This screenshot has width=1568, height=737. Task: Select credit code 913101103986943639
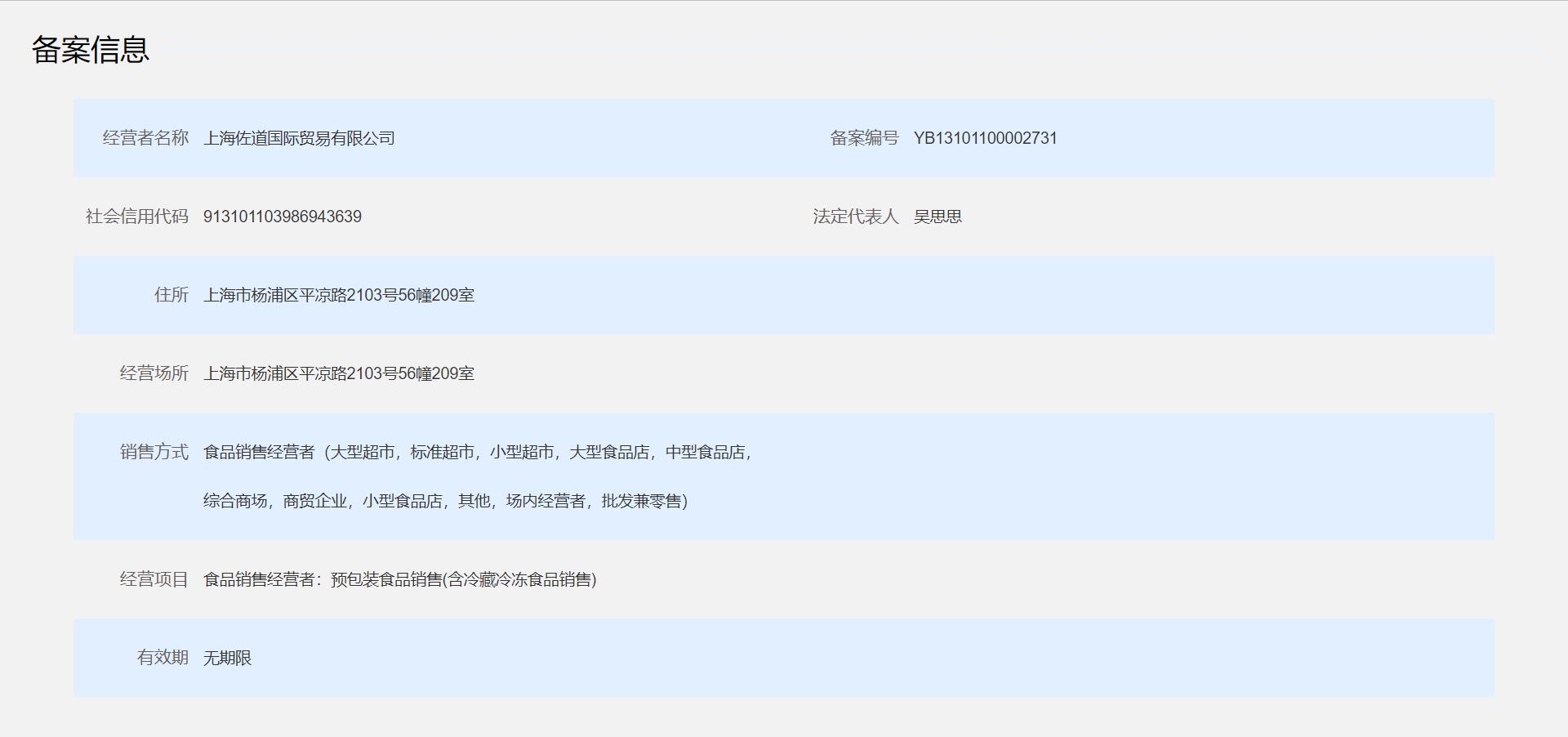[x=283, y=217]
